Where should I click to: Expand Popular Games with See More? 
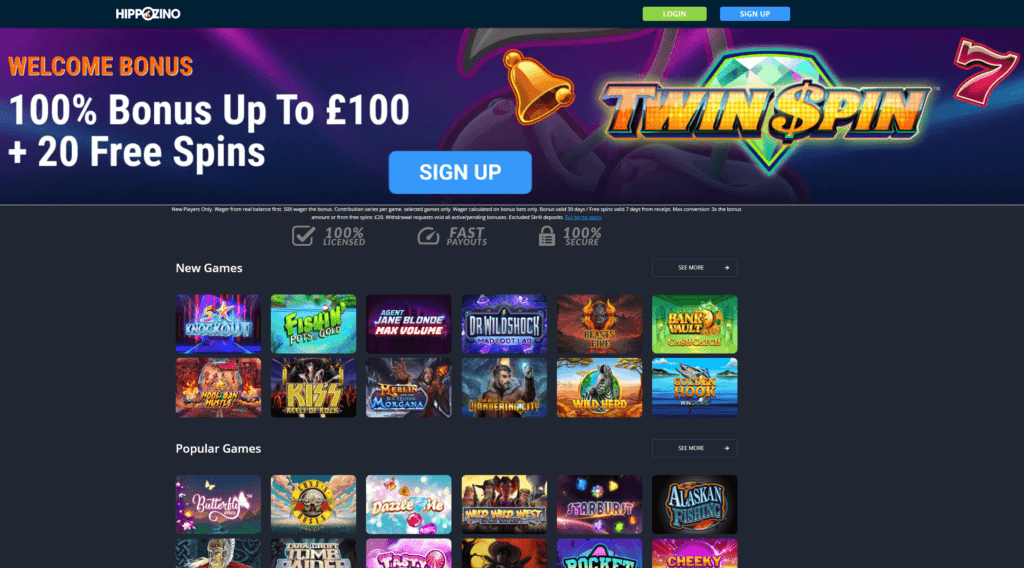[x=695, y=449]
